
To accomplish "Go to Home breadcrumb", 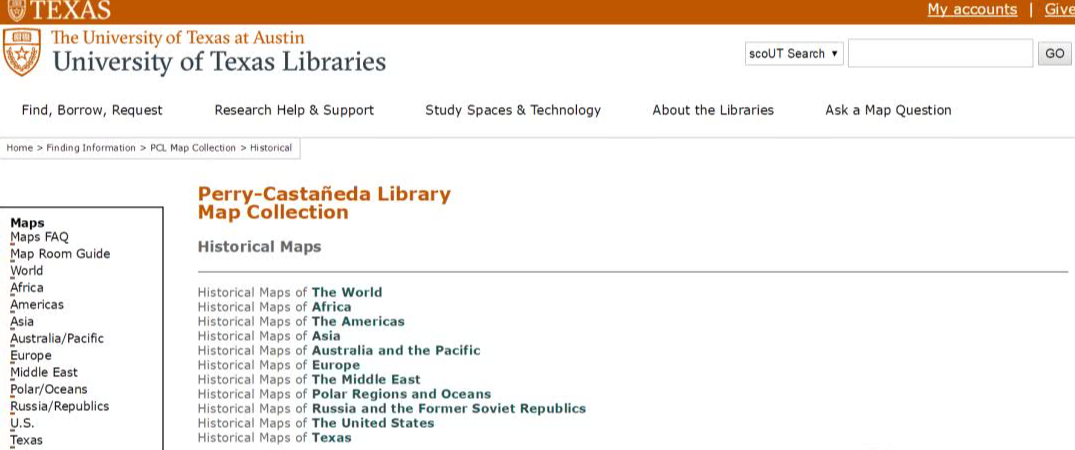I will [20, 147].
